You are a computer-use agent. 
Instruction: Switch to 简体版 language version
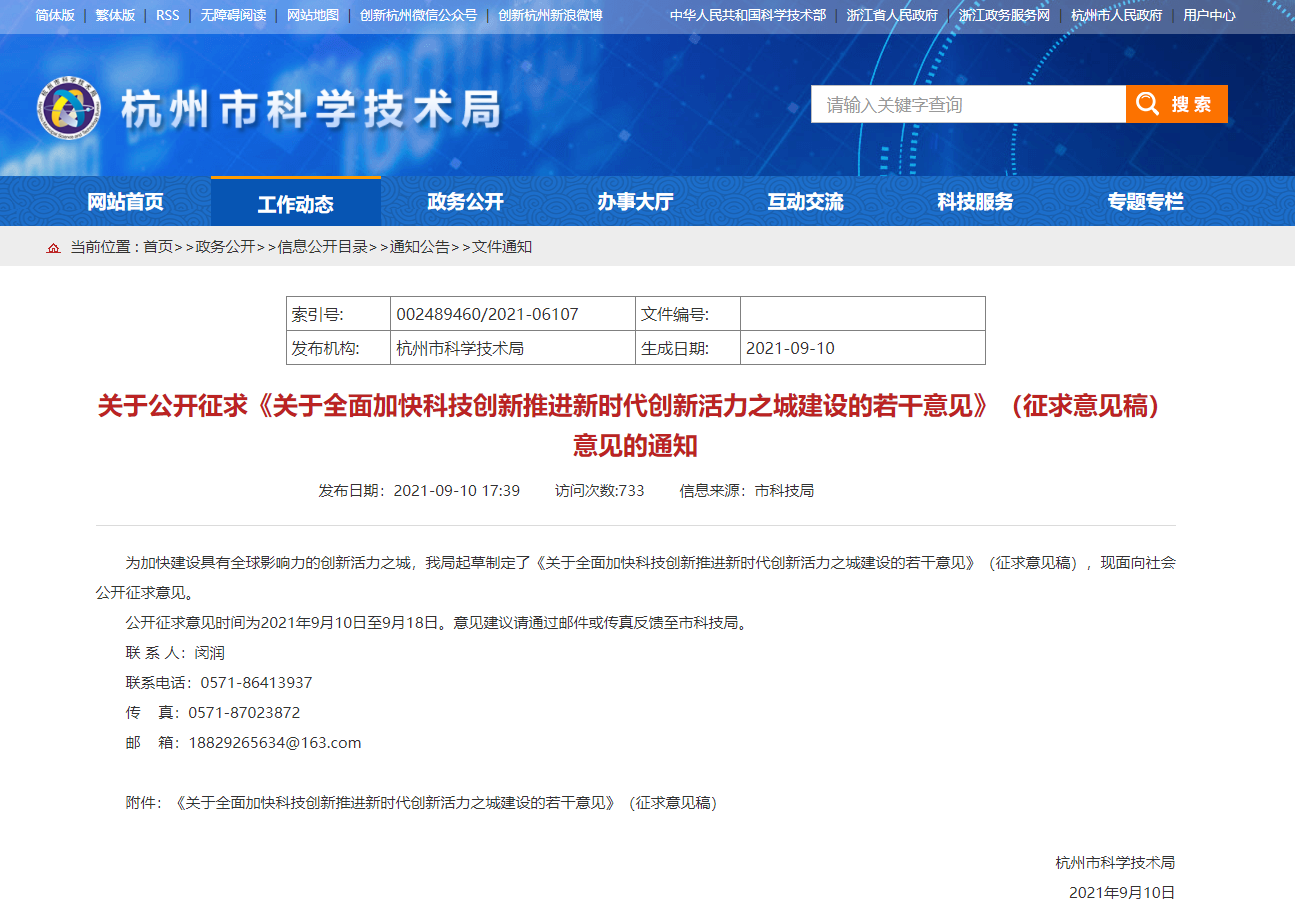point(55,16)
